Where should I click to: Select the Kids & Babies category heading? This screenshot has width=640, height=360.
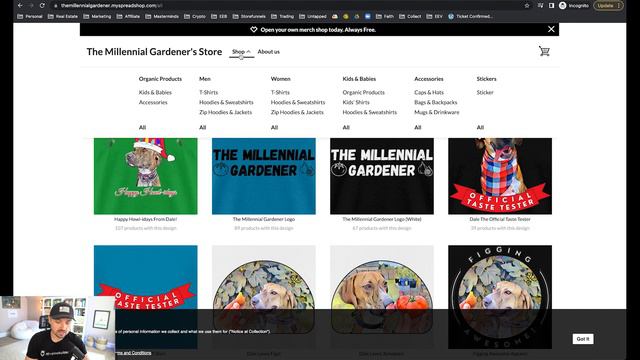click(x=359, y=79)
